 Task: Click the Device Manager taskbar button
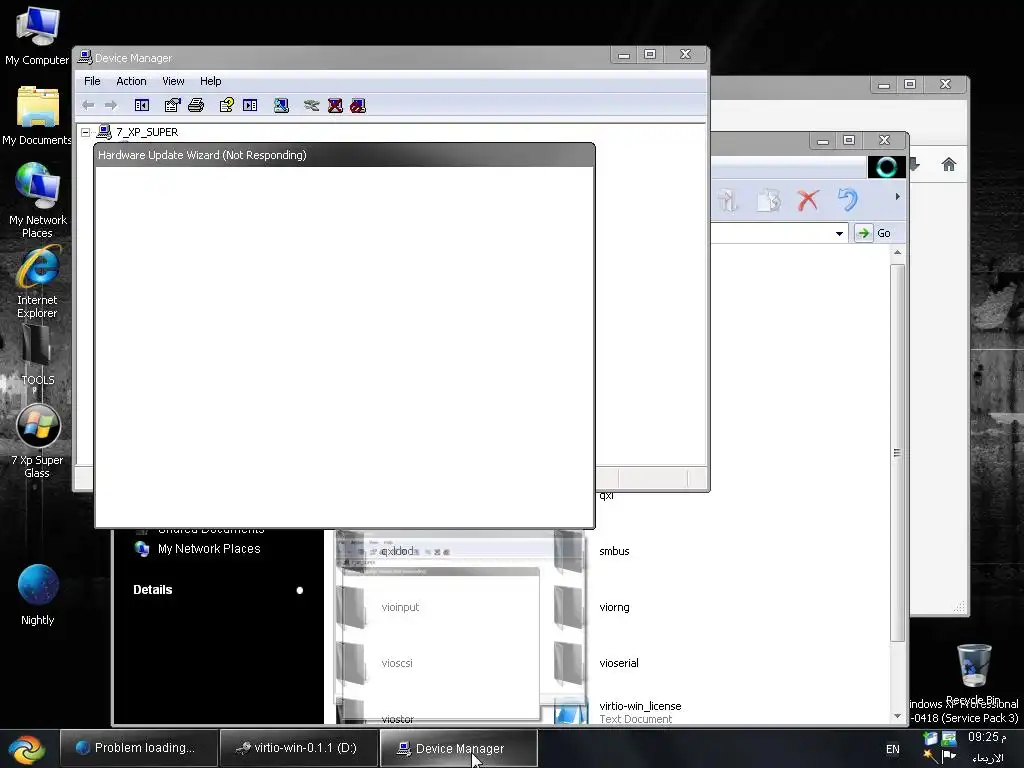(459, 748)
